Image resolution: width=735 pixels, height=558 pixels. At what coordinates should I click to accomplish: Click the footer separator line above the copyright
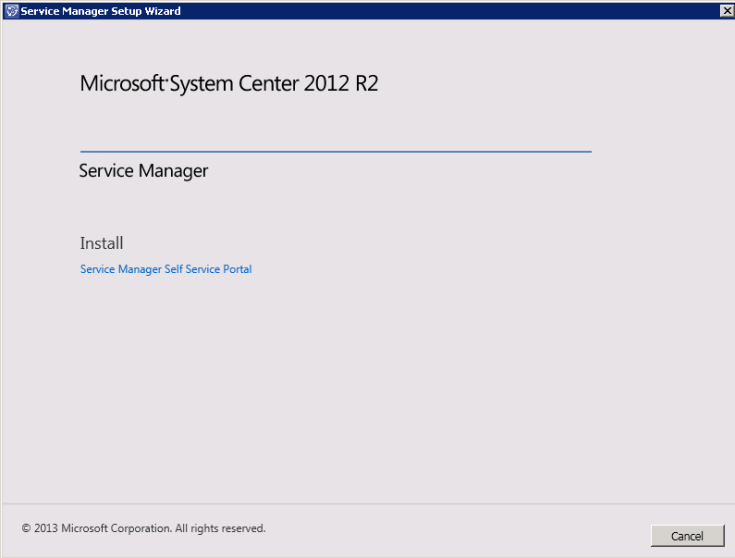(367, 503)
